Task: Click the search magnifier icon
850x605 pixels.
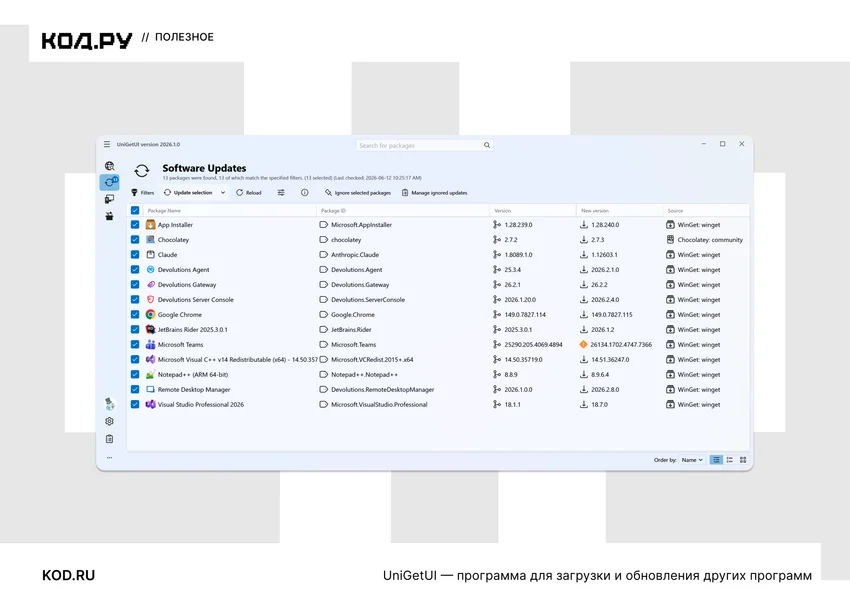Action: pyautogui.click(x=487, y=145)
